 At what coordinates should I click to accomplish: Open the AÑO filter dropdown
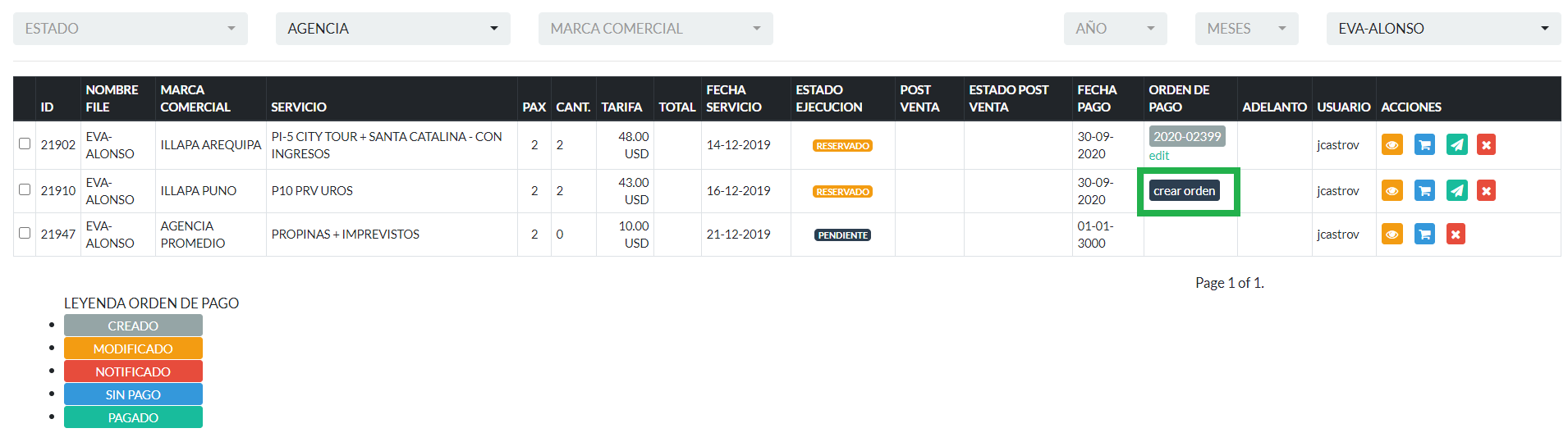tap(1115, 29)
